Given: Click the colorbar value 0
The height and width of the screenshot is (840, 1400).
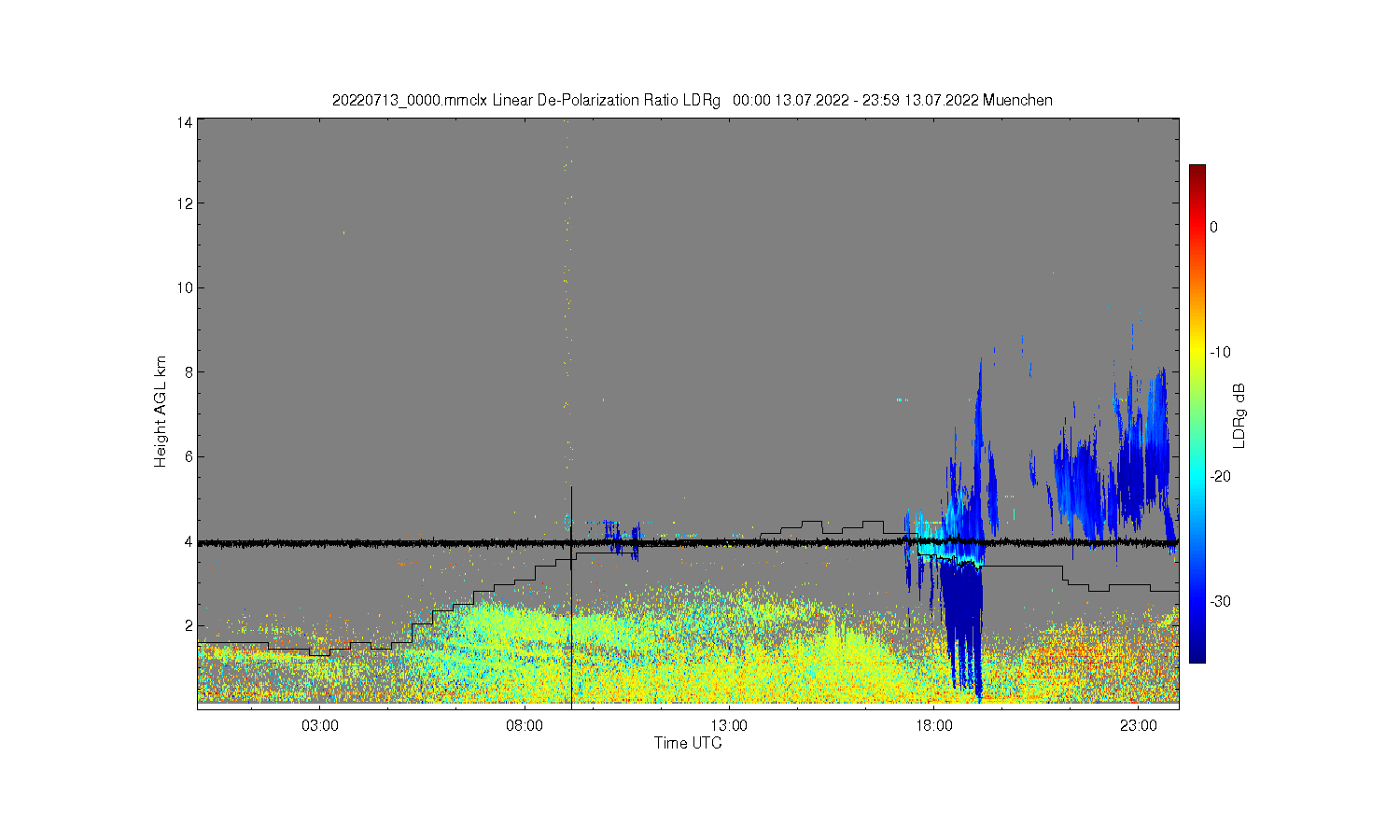Looking at the screenshot, I should click(1213, 227).
